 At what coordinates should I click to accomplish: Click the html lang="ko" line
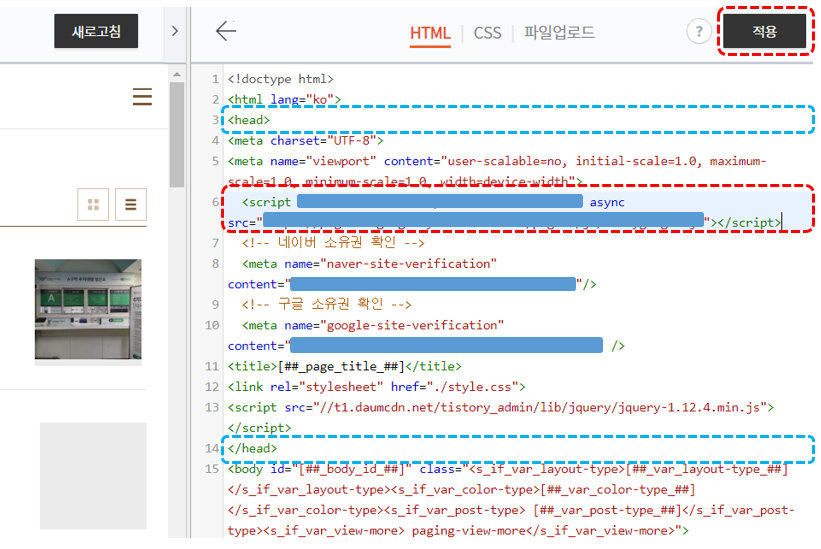284,99
